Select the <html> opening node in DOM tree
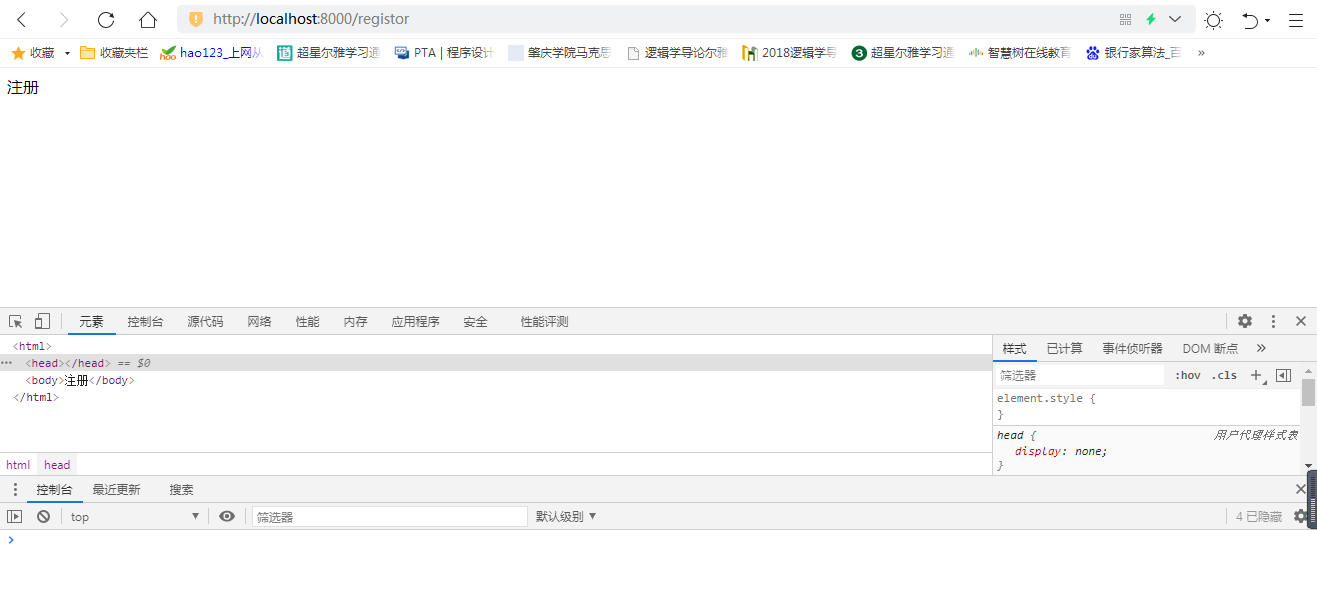 pos(32,347)
